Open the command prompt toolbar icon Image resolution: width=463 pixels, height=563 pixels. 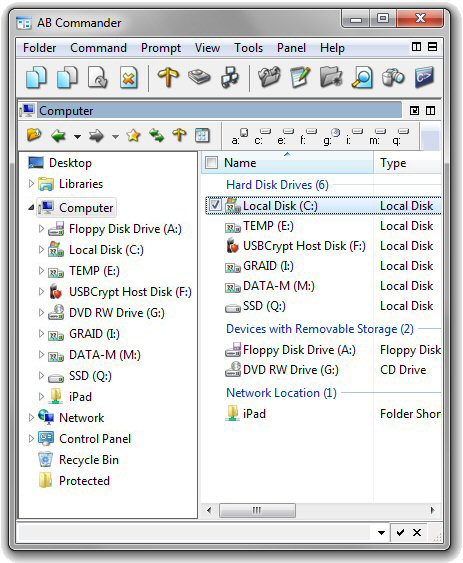tap(424, 77)
